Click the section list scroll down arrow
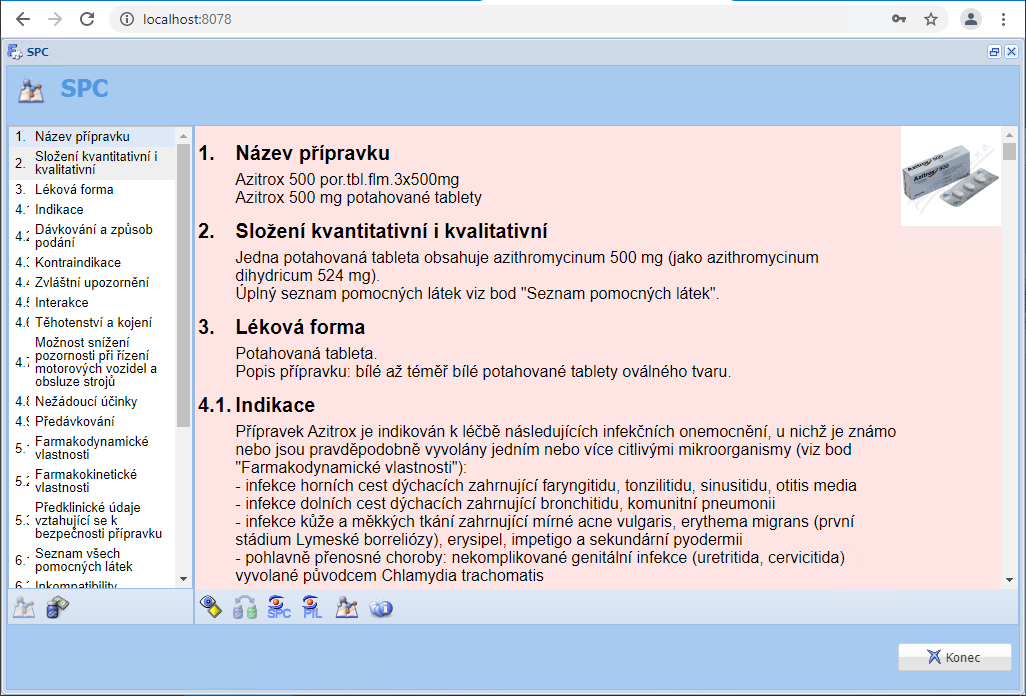 pyautogui.click(x=183, y=579)
